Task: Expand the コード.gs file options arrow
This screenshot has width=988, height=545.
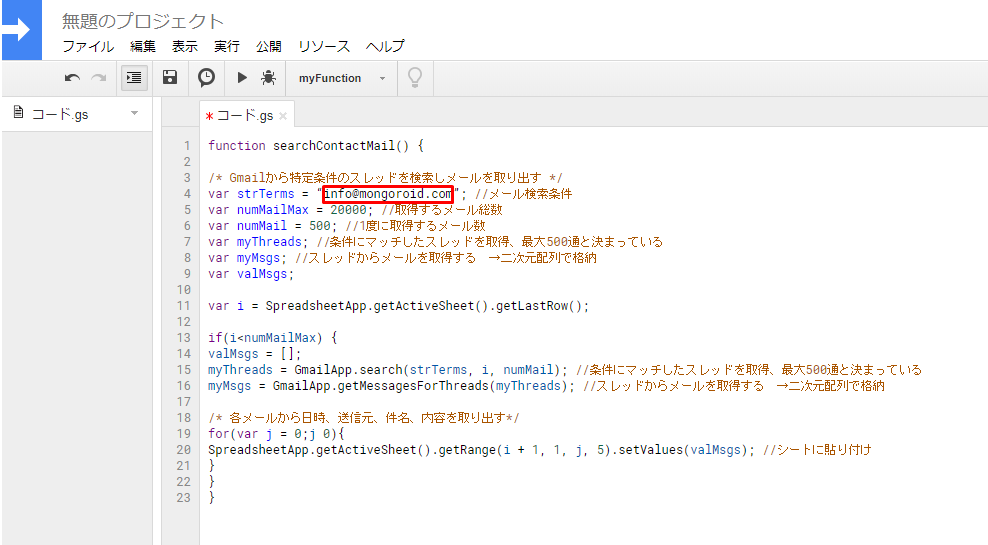Action: pos(134,113)
